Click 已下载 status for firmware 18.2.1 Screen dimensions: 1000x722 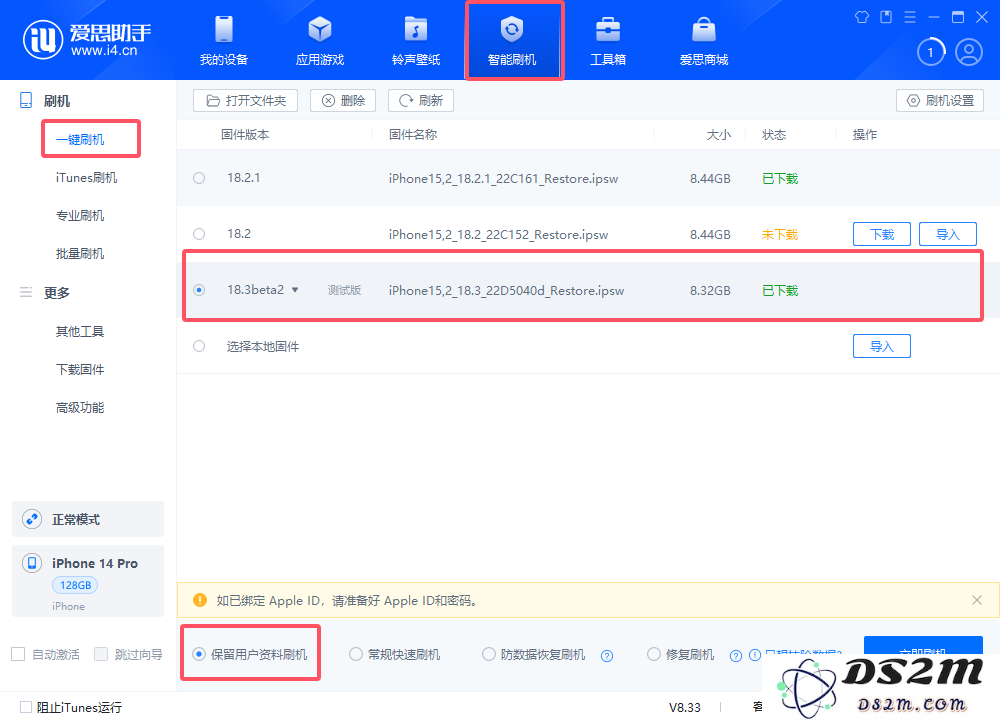pos(779,179)
